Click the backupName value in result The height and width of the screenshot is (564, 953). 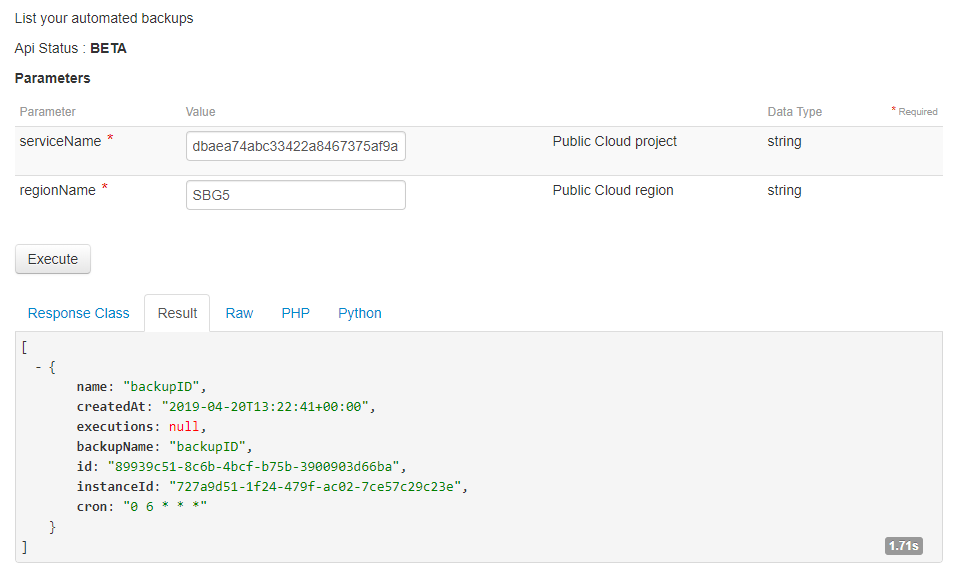(207, 446)
